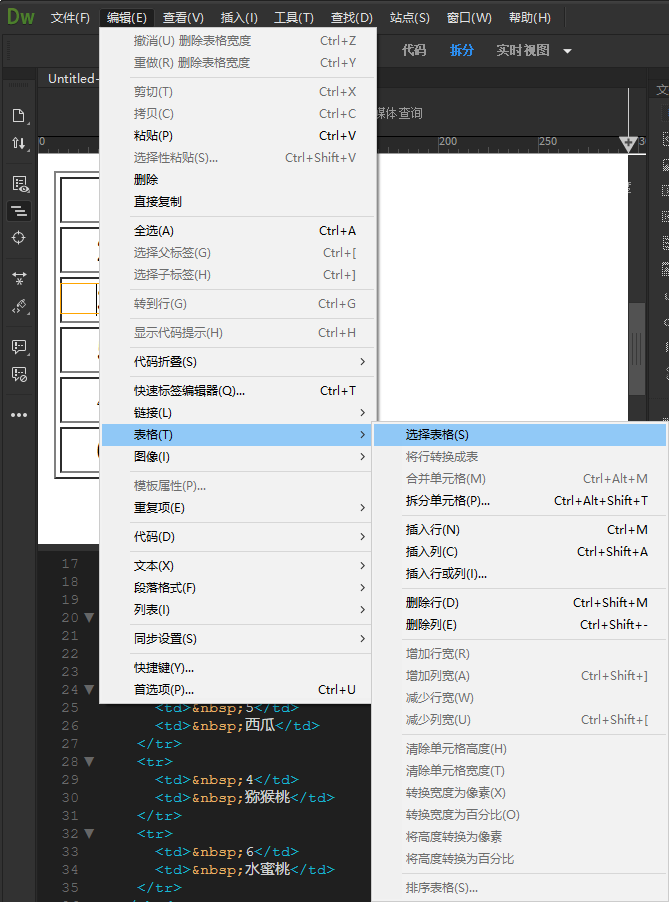Activate the Inspect crosshair tool
Image resolution: width=669 pixels, height=902 pixels.
[18, 238]
